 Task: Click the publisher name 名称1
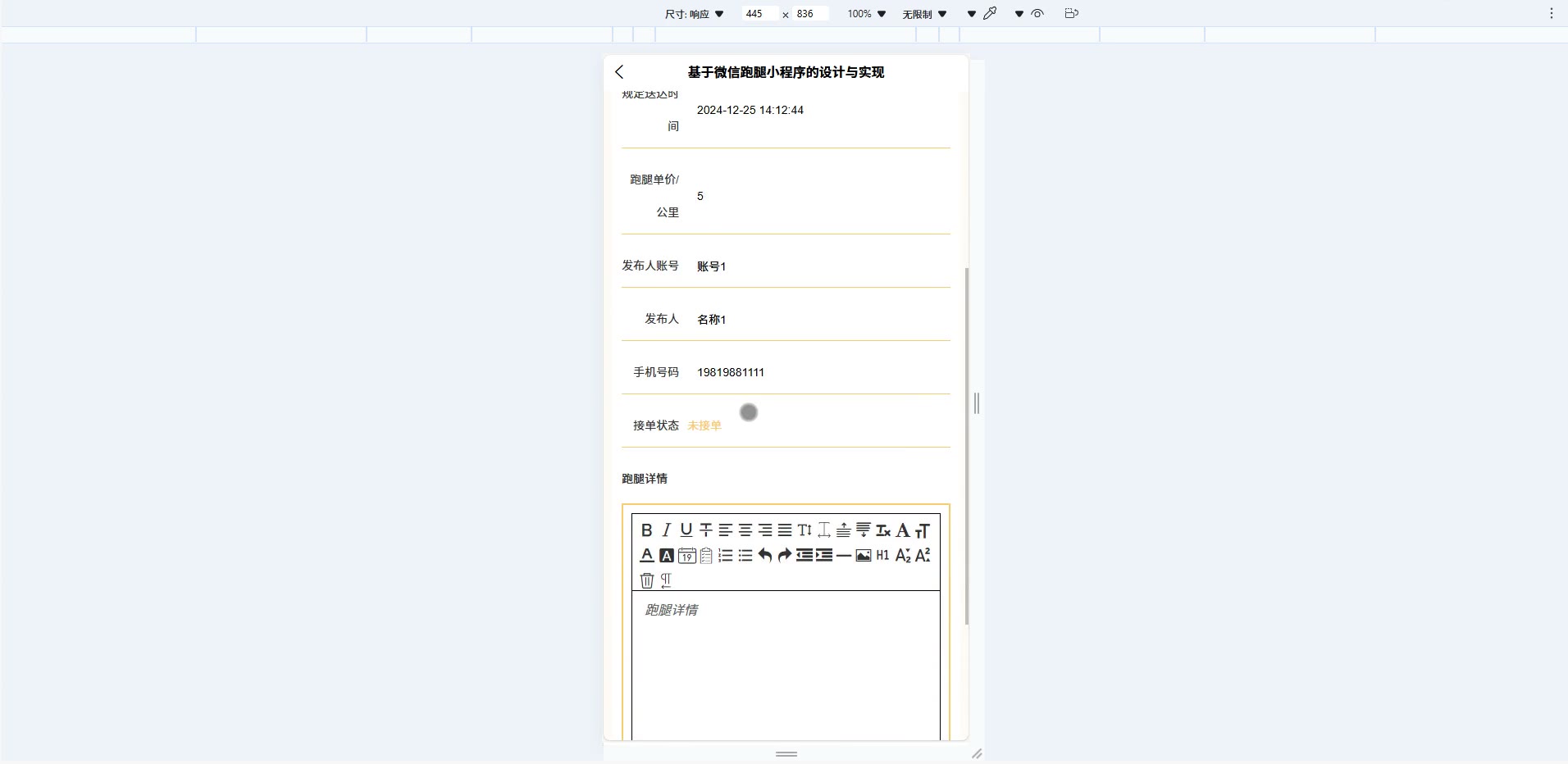(712, 320)
